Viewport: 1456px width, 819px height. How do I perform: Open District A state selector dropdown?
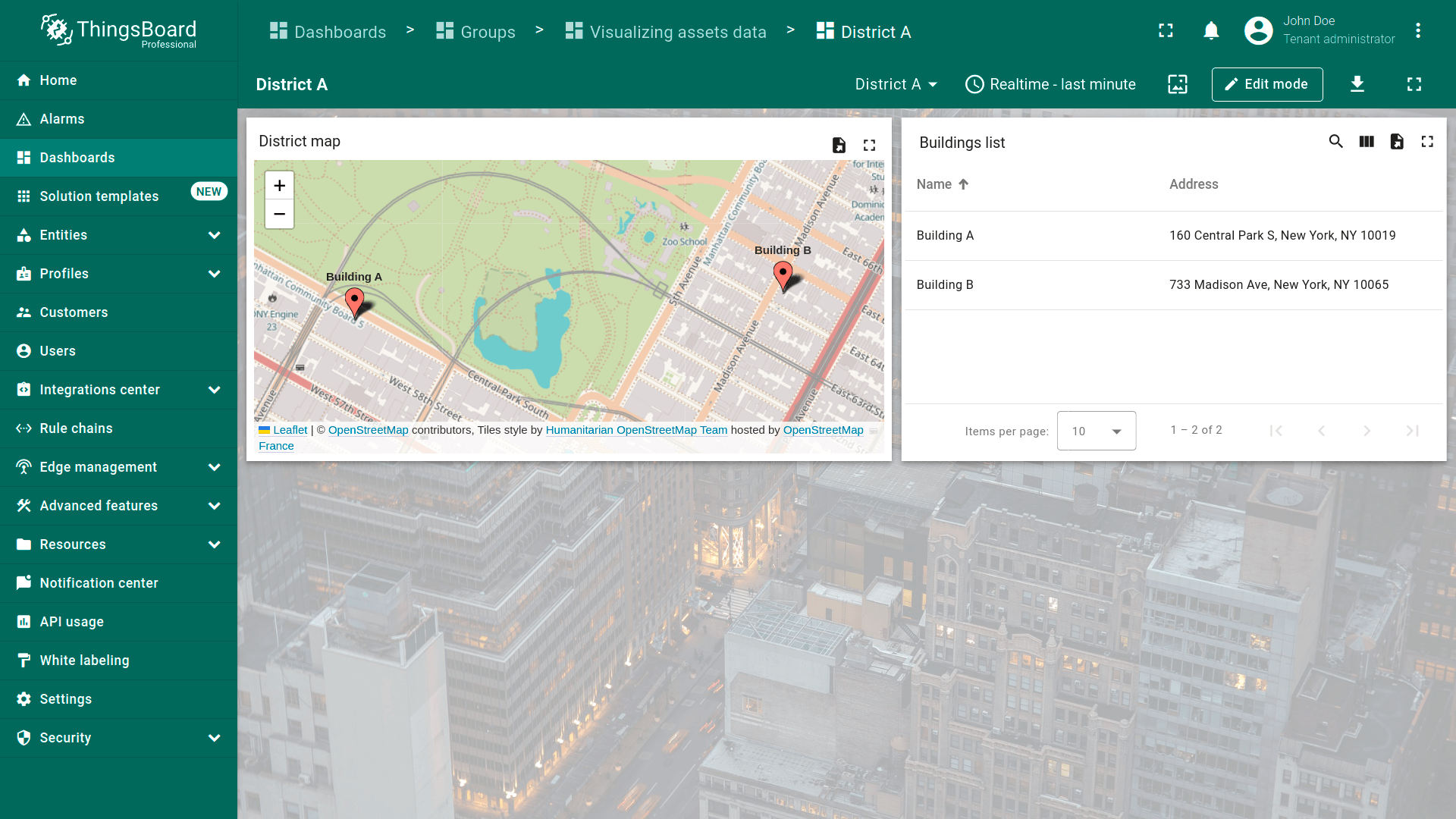tap(896, 84)
